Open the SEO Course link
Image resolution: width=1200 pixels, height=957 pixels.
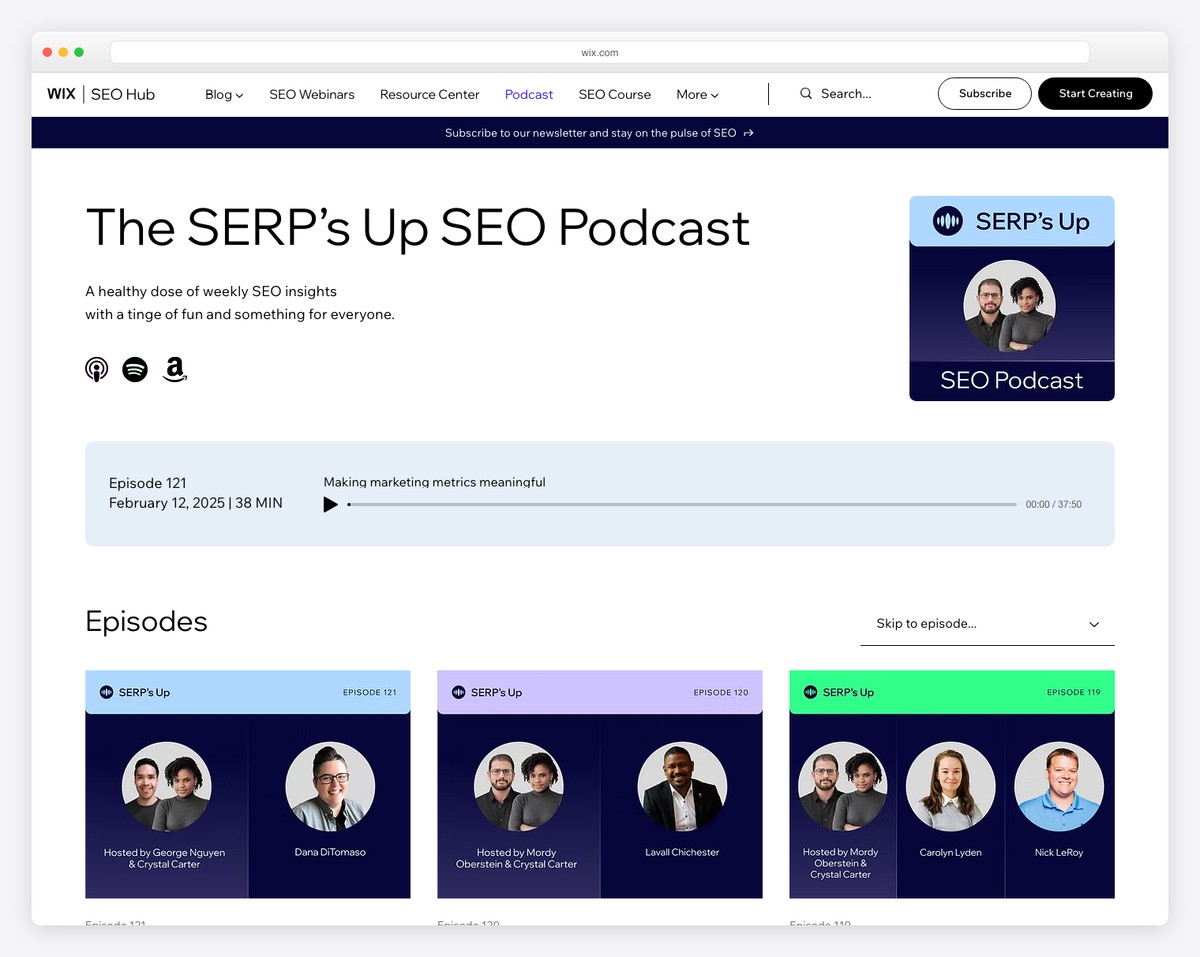614,94
